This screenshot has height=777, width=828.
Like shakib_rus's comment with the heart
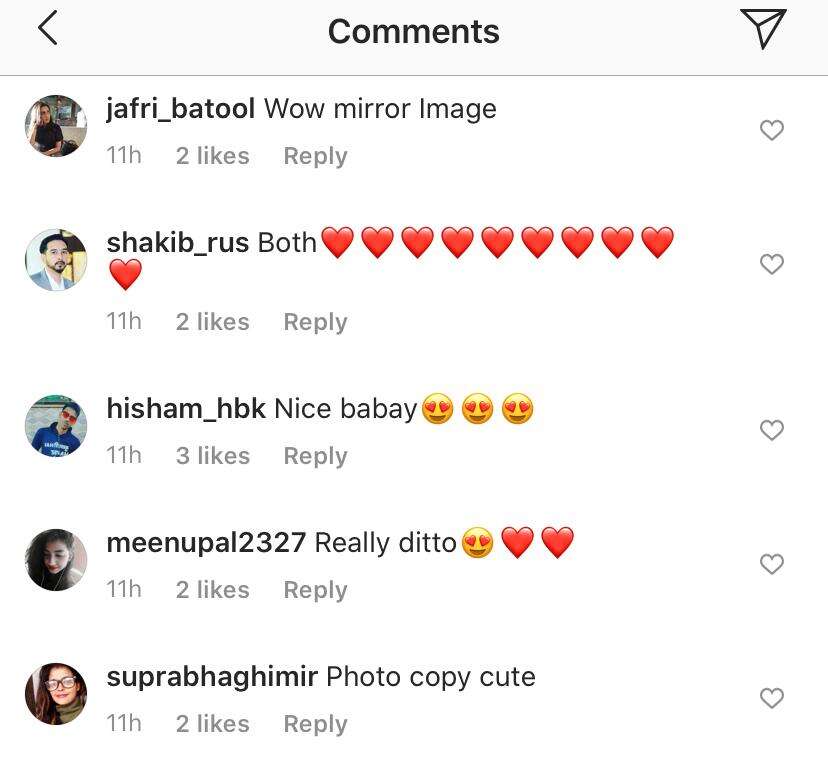pos(772,264)
